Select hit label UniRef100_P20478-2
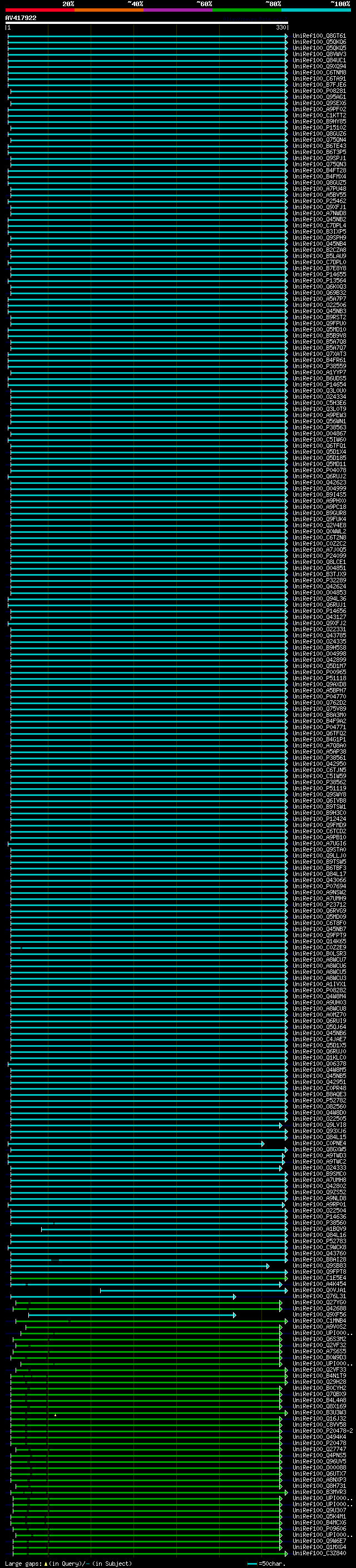356x1568 pixels. point(322,1431)
